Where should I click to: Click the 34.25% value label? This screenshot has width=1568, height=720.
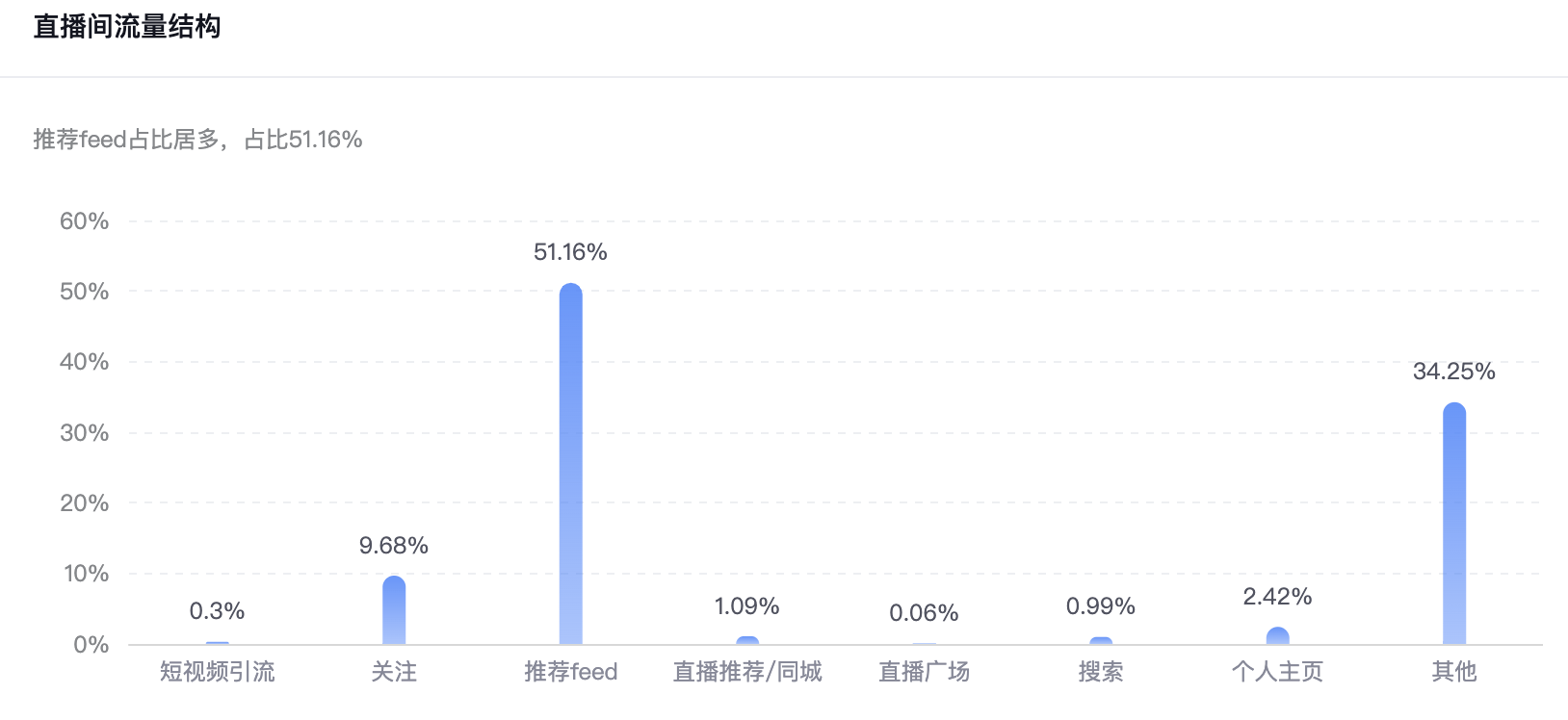[1454, 372]
